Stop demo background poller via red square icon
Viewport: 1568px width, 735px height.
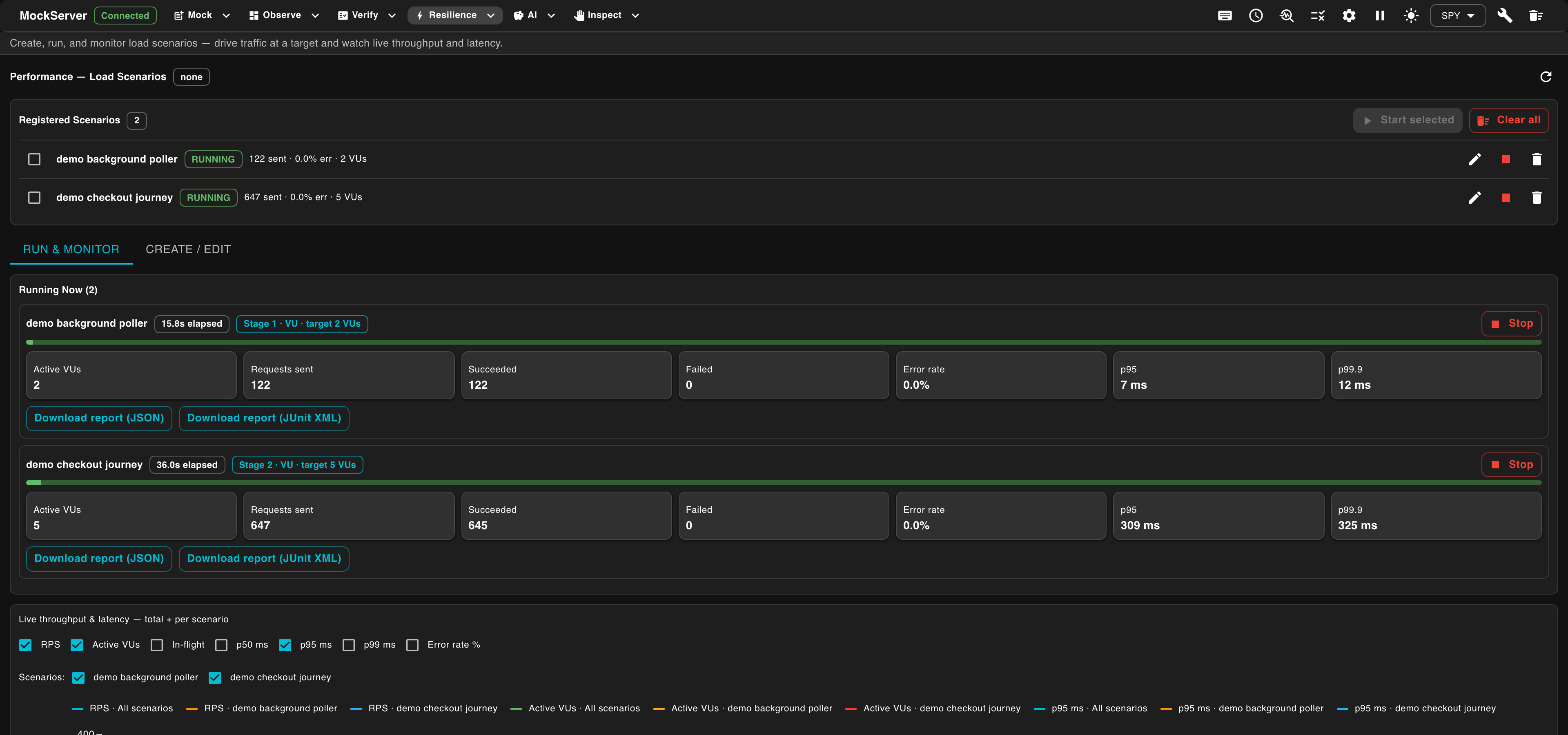1505,159
